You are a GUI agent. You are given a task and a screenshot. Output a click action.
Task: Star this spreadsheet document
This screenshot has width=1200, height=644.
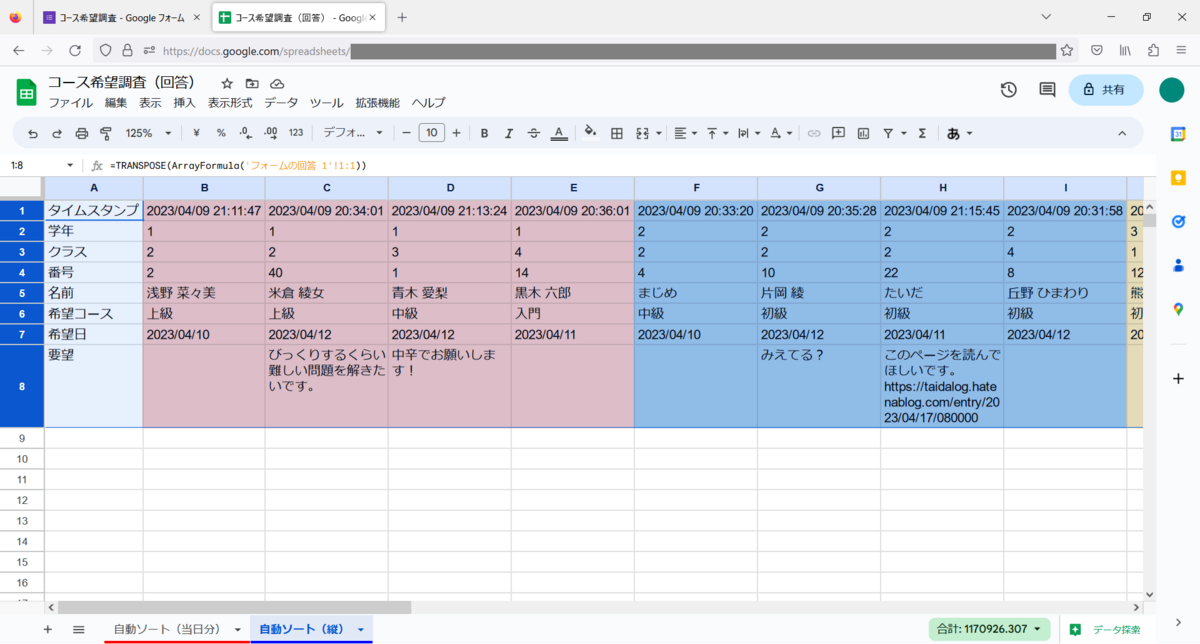click(x=227, y=83)
